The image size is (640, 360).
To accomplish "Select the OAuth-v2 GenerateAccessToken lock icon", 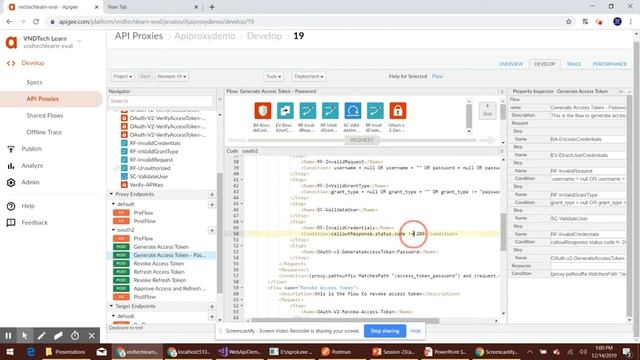I will [x=398, y=111].
